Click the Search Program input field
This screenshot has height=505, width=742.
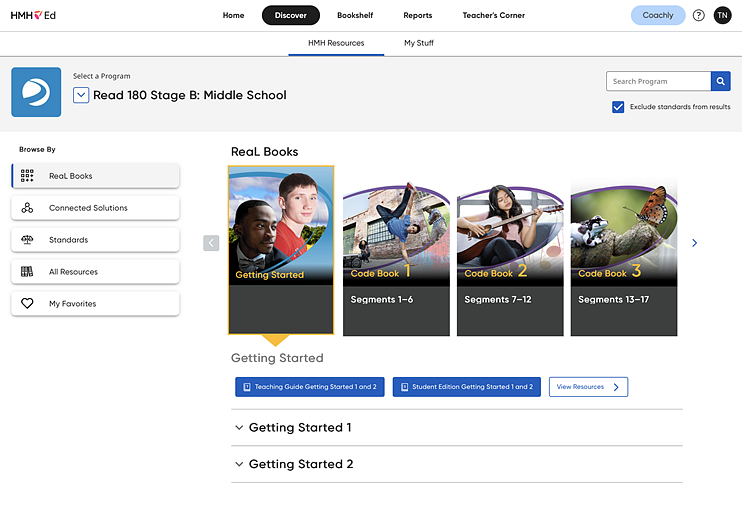coord(658,81)
